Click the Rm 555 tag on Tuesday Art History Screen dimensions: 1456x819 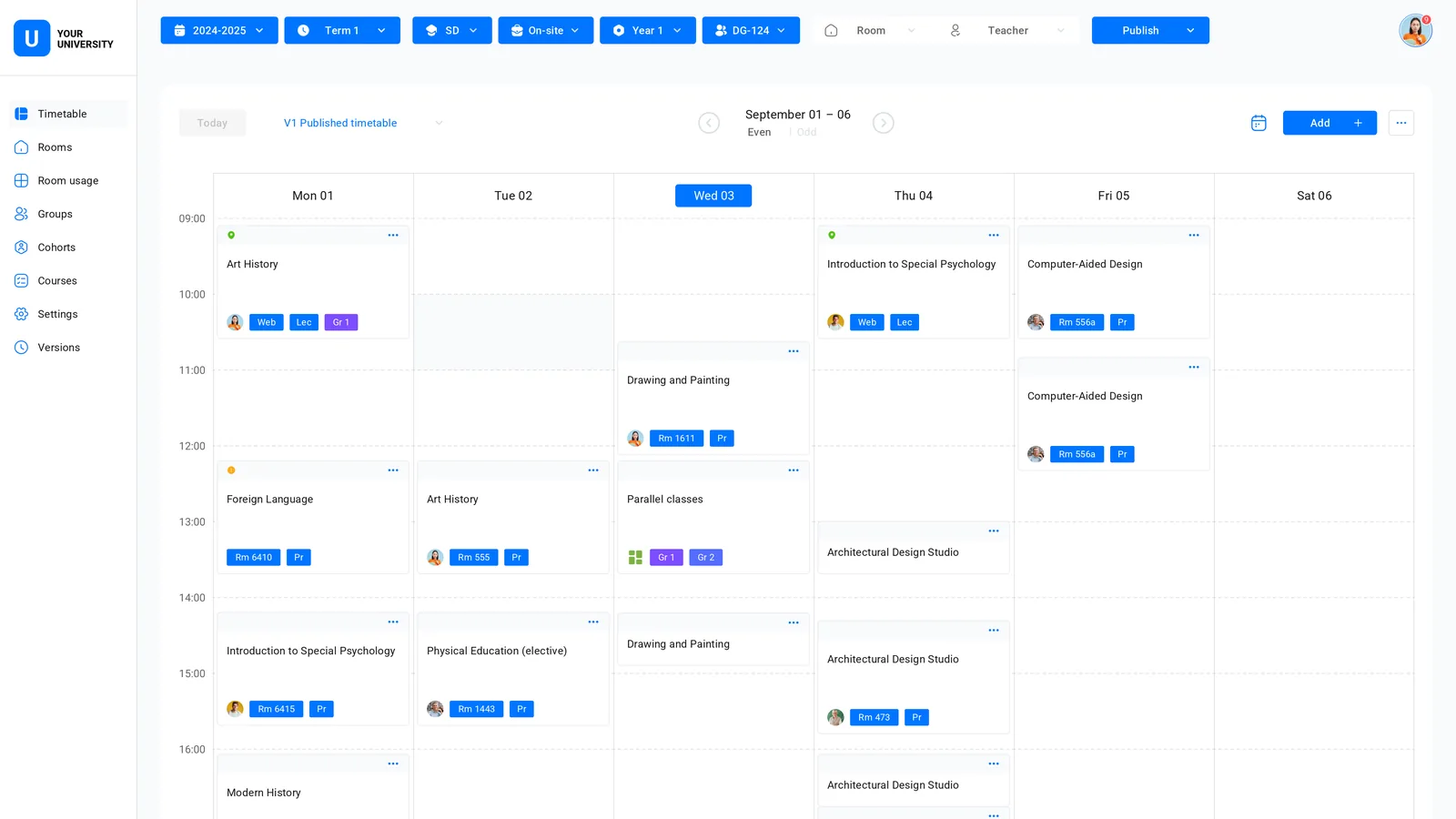[473, 557]
